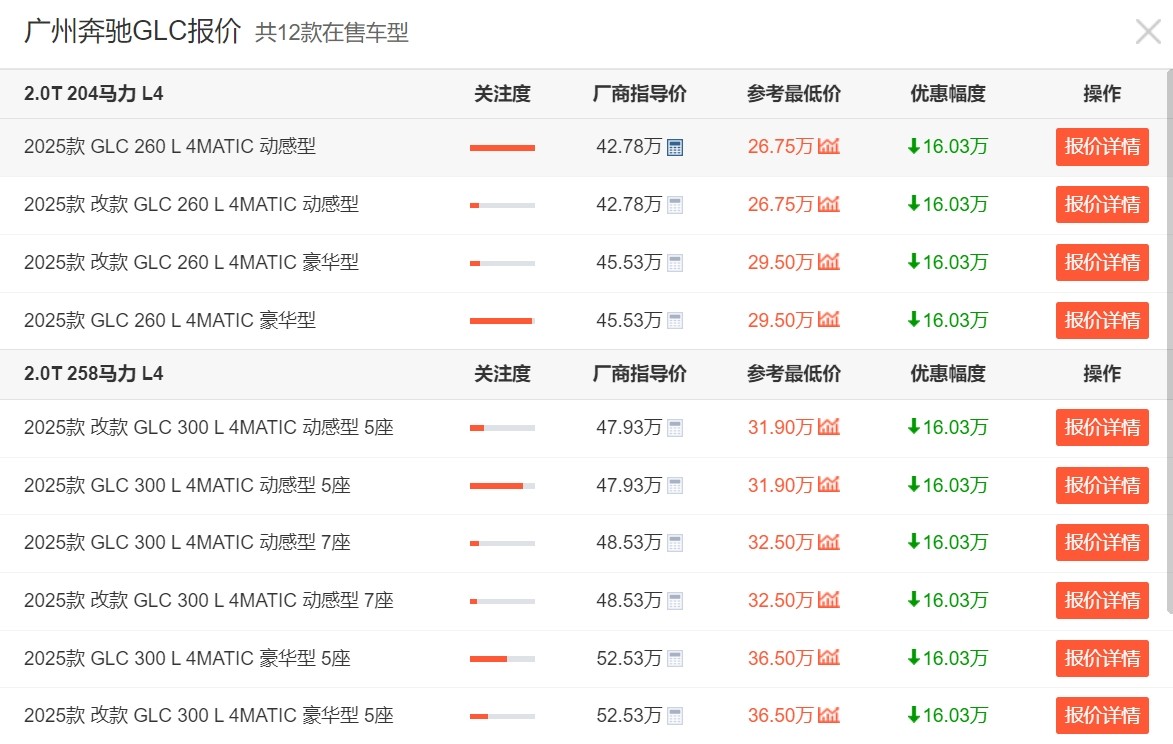
Task: Click 优惠幅度 header in 258马力 section
Action: 948,373
